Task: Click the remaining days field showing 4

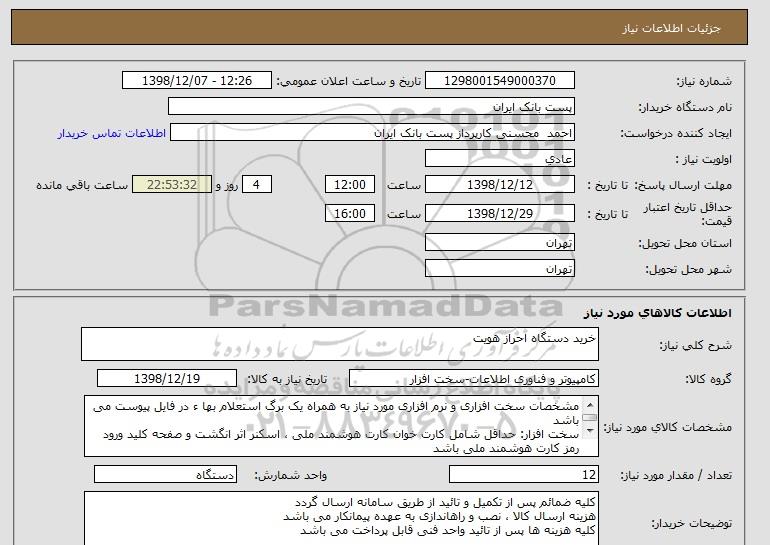Action: pos(257,185)
